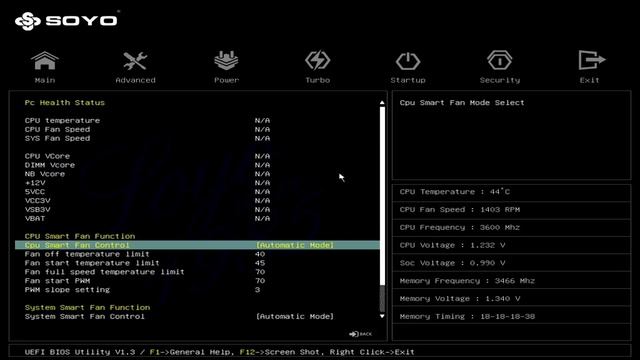Image resolution: width=640 pixels, height=360 pixels.
Task: Click the Memory Voltage 1.340 V readout
Action: 460,299
